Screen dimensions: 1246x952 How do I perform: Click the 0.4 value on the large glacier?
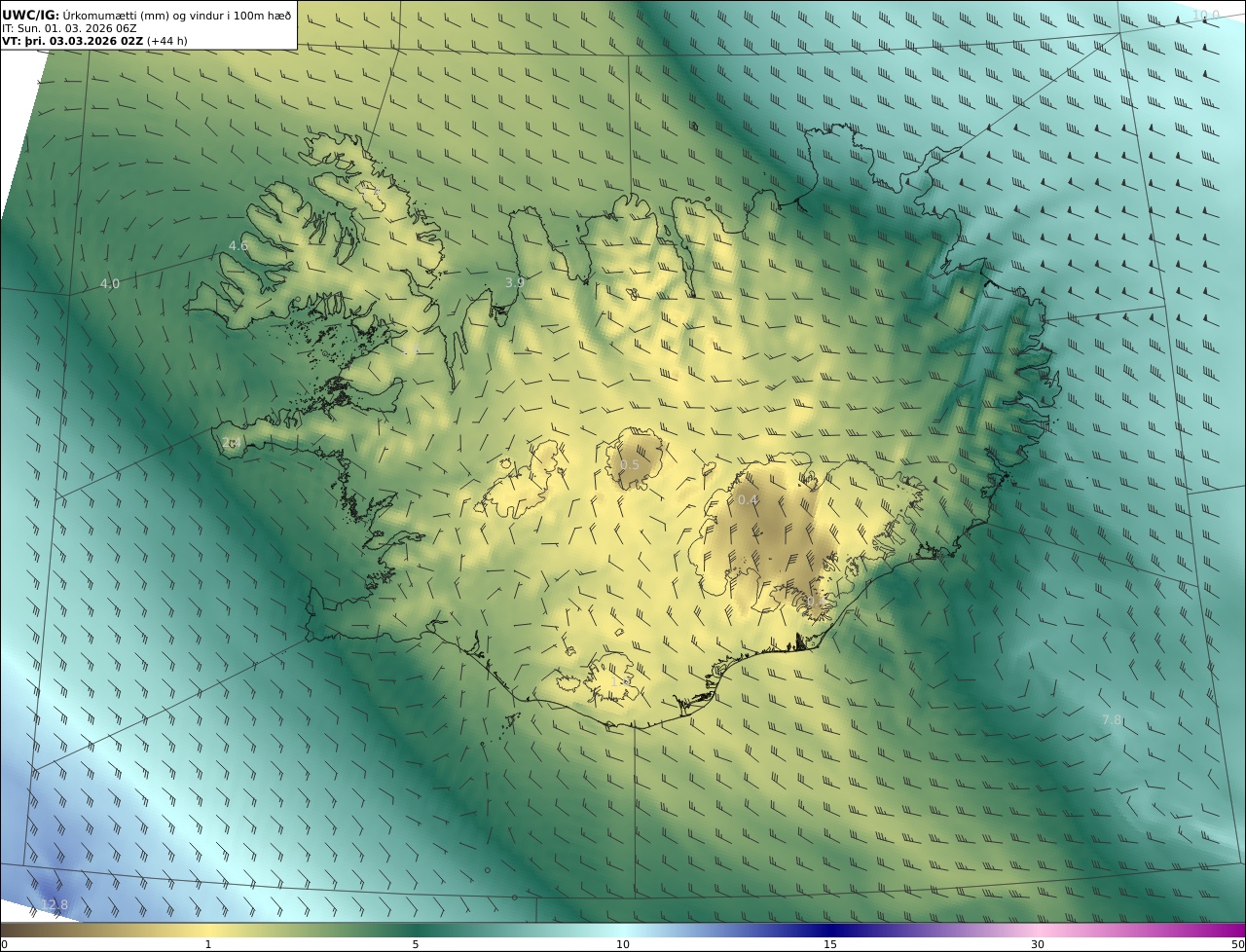747,499
